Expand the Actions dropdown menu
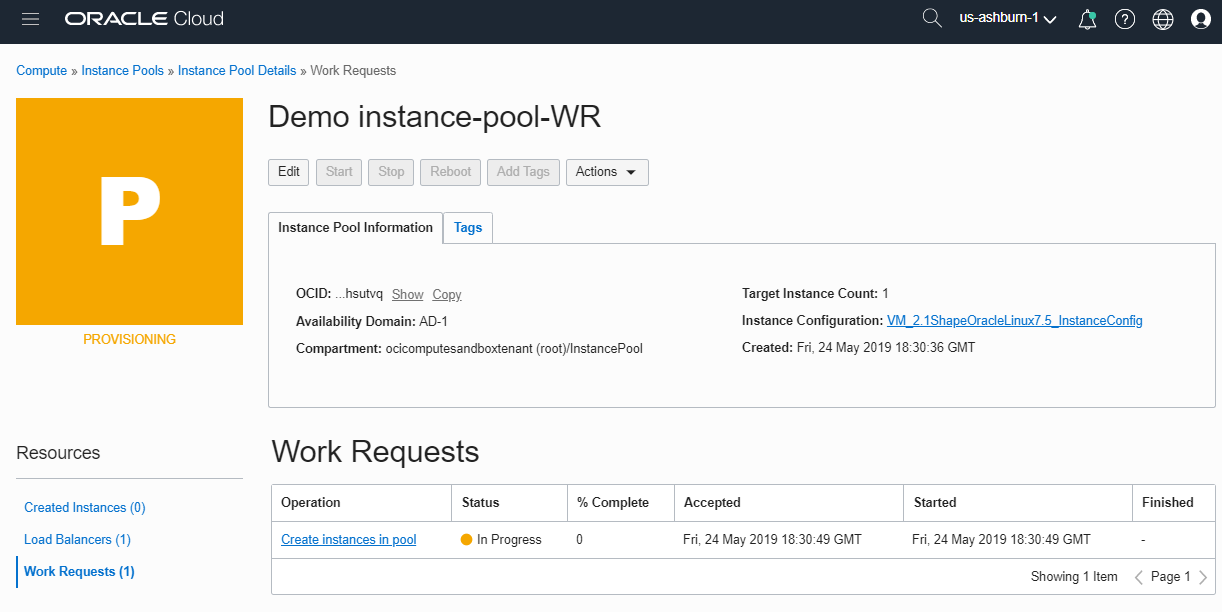The image size is (1222, 612). [x=607, y=172]
